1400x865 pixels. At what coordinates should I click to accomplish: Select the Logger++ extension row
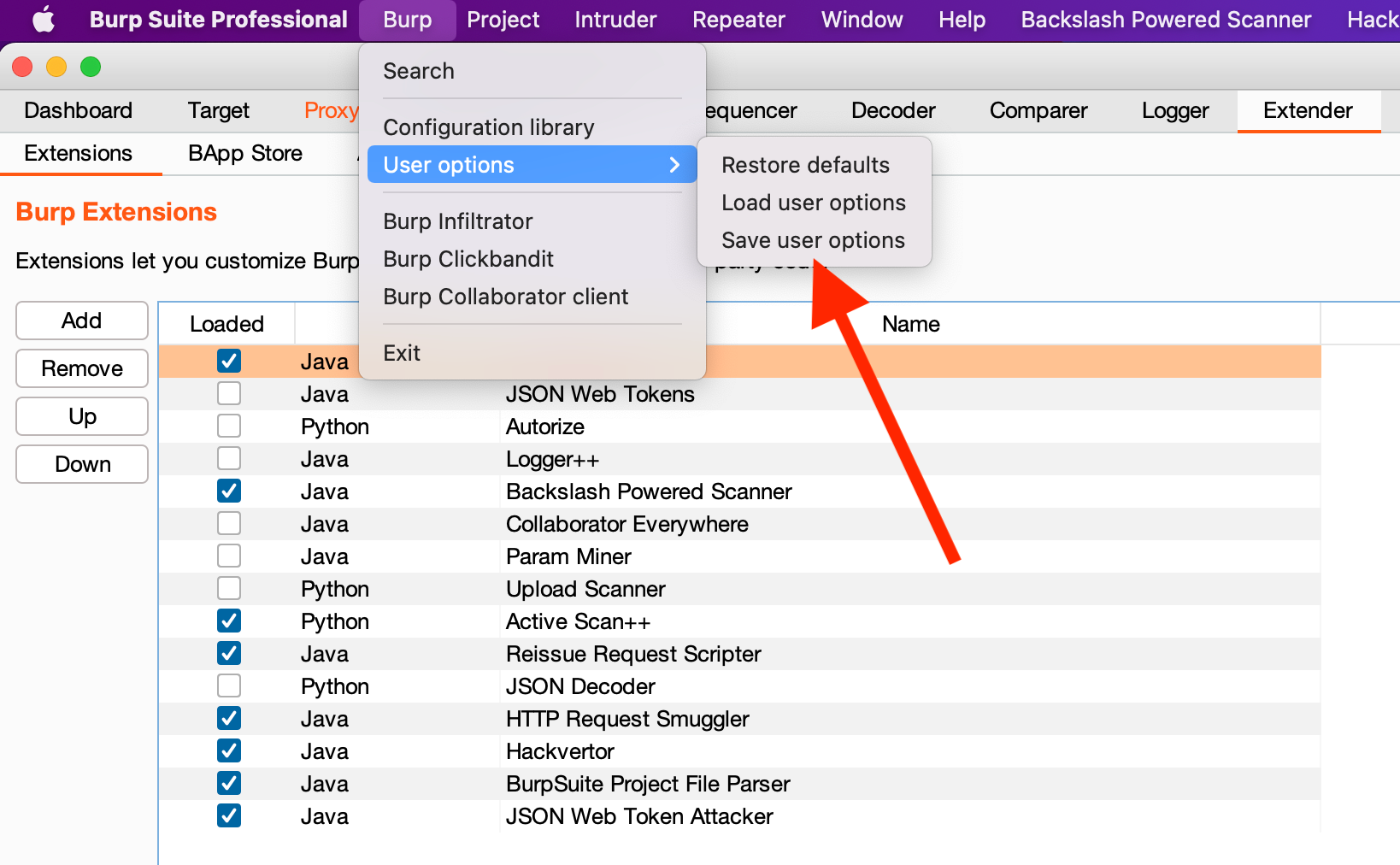(x=739, y=459)
